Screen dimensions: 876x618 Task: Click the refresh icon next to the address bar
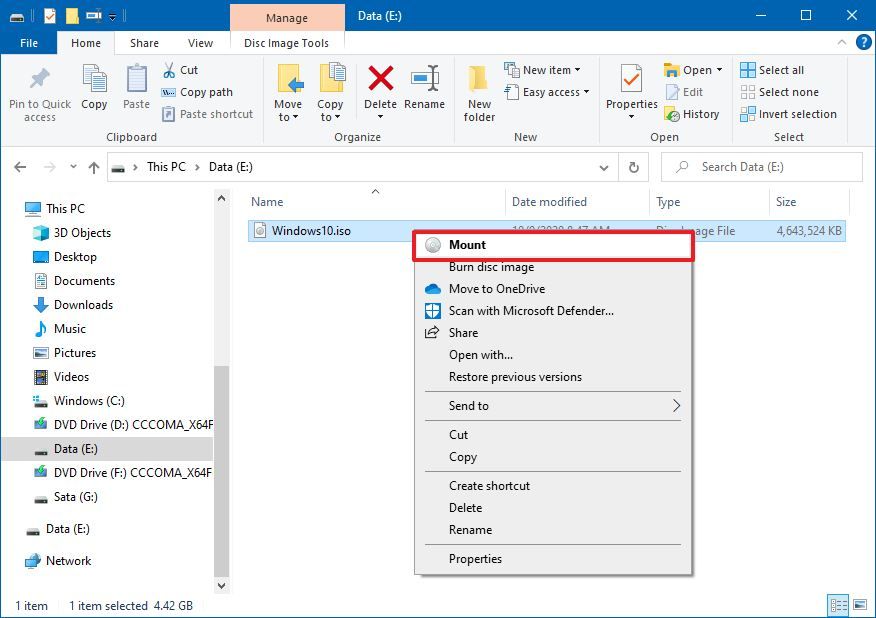(x=634, y=167)
